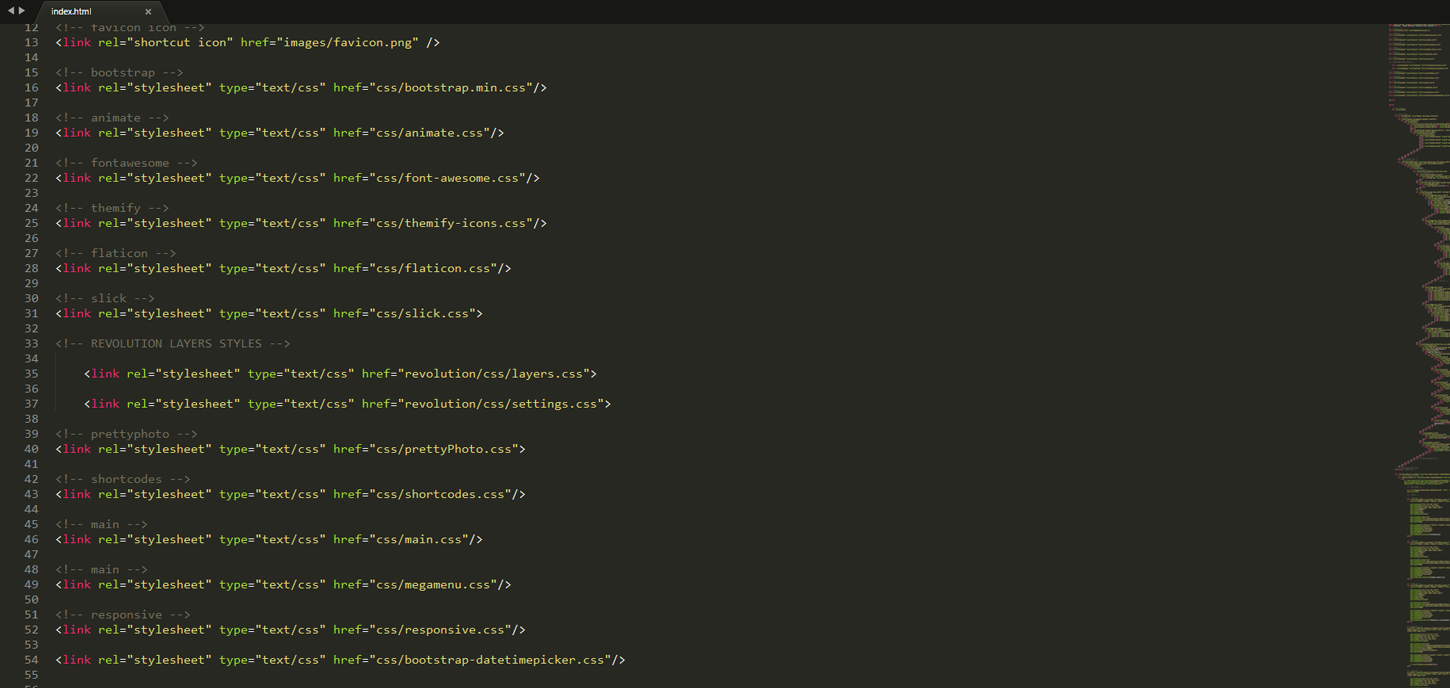Click the fontawesome comment

coord(127,163)
